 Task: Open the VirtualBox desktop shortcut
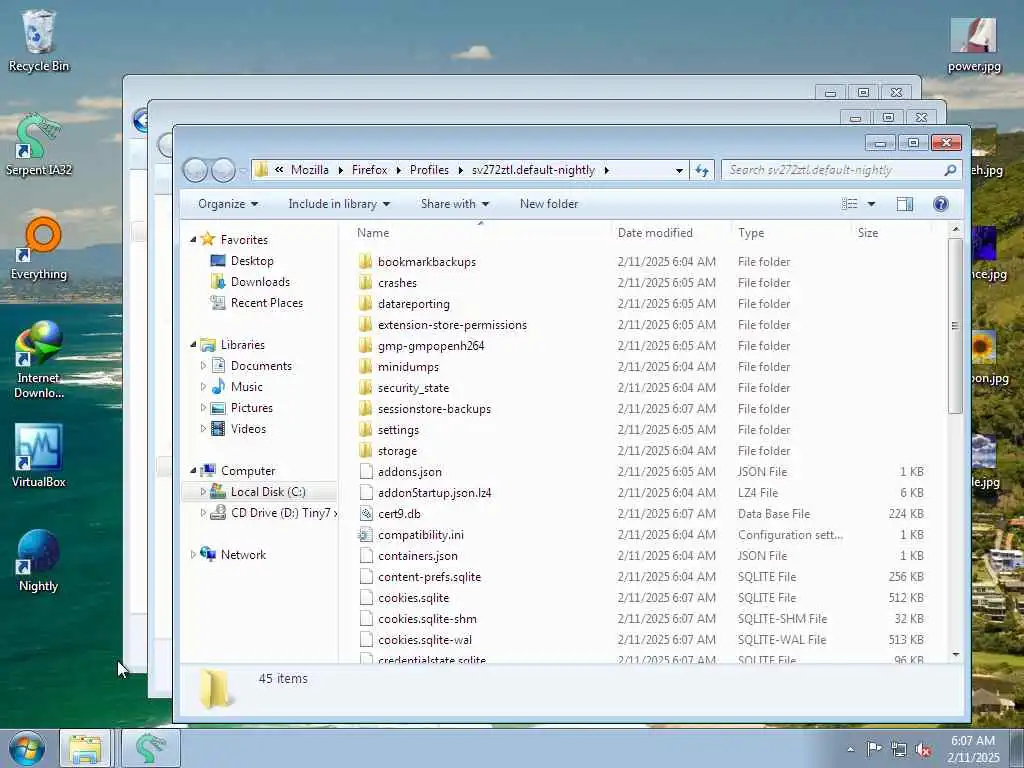[x=39, y=456]
